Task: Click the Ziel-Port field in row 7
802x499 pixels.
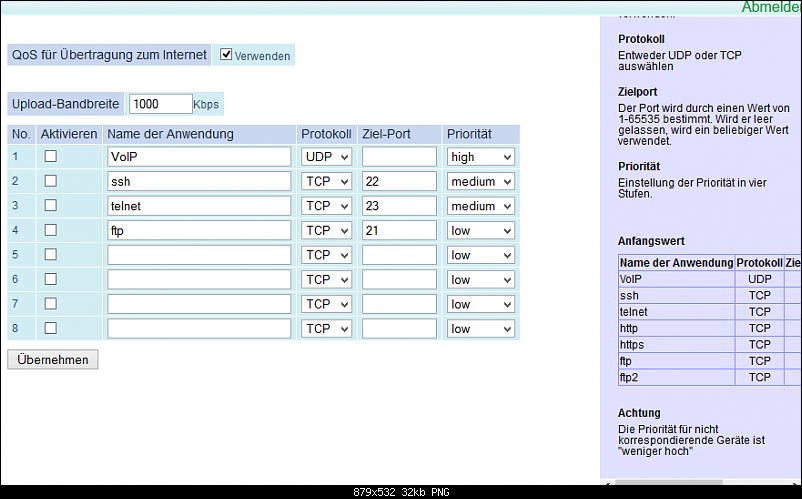Action: coord(399,304)
